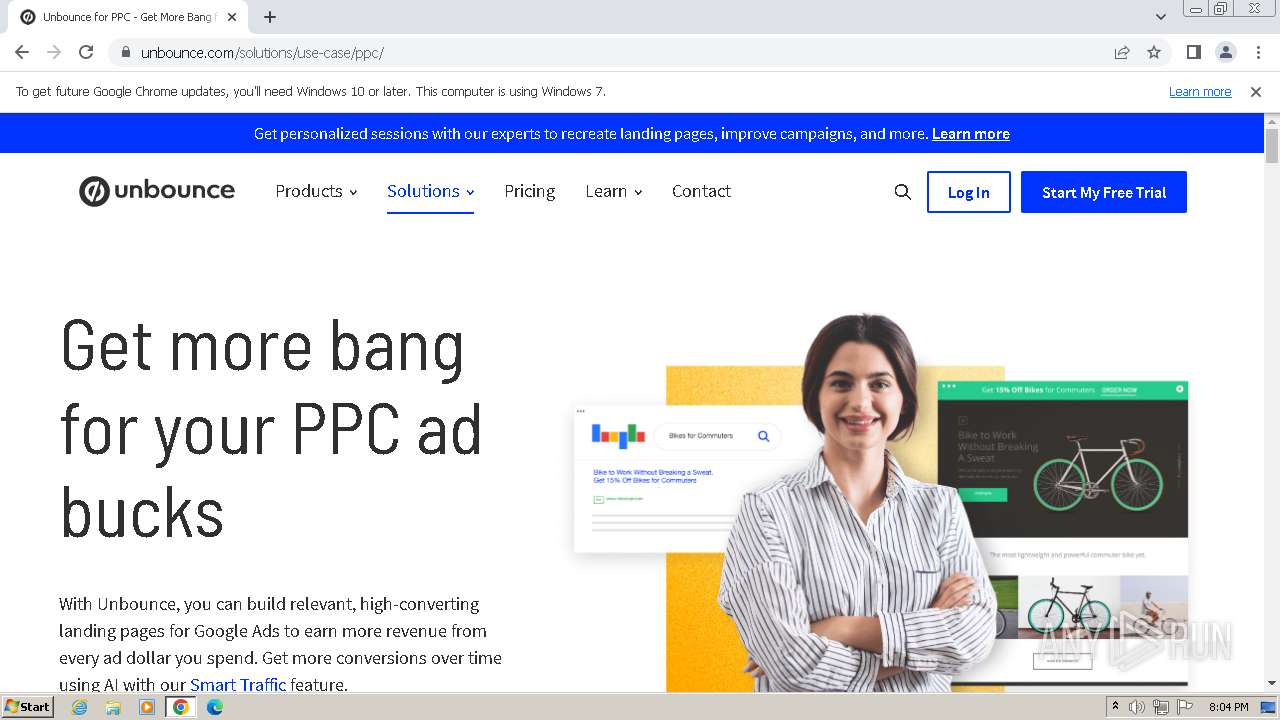Expand the Learn menu
This screenshot has width=1280, height=720.
(614, 191)
